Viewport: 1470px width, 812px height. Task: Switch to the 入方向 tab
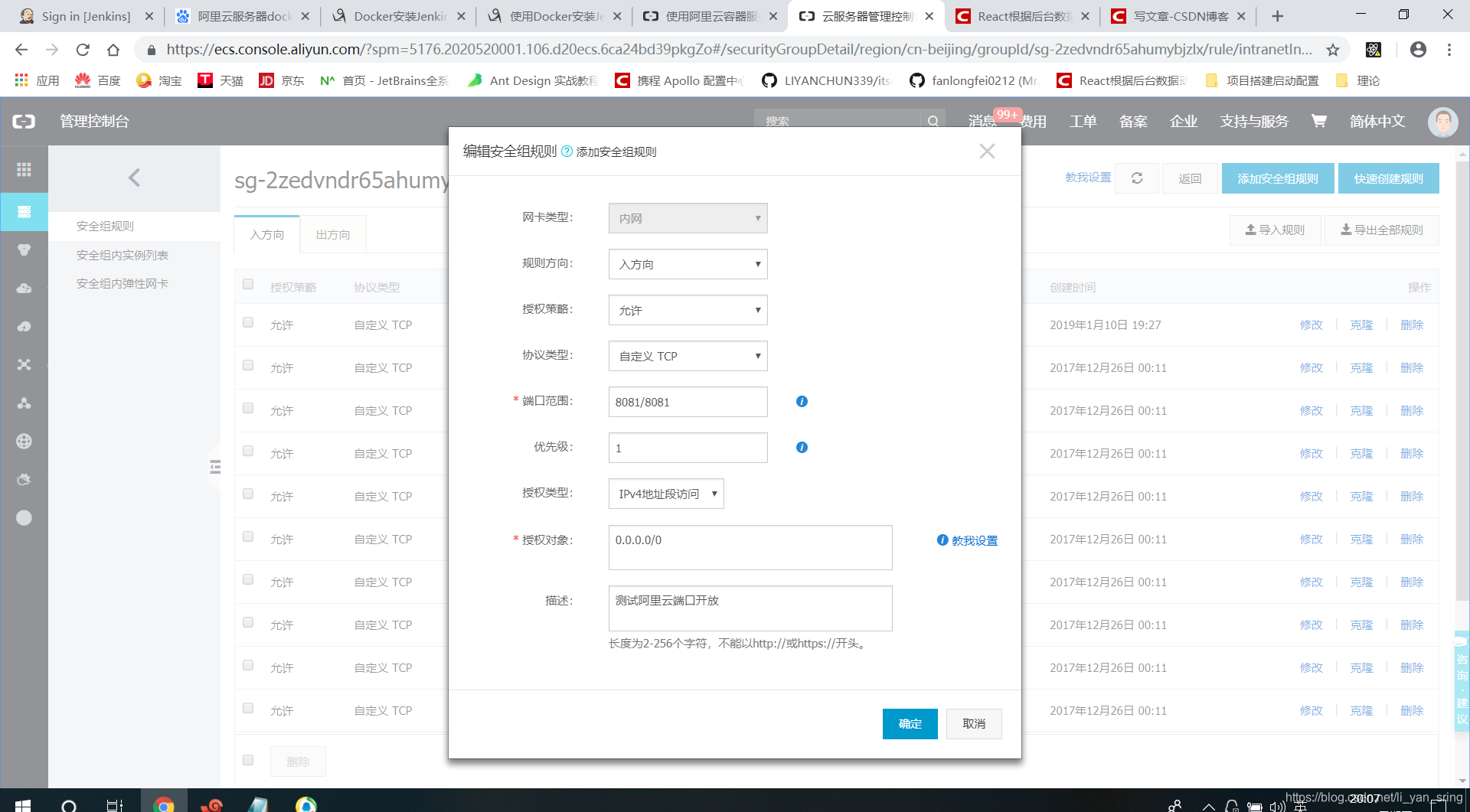tap(266, 234)
